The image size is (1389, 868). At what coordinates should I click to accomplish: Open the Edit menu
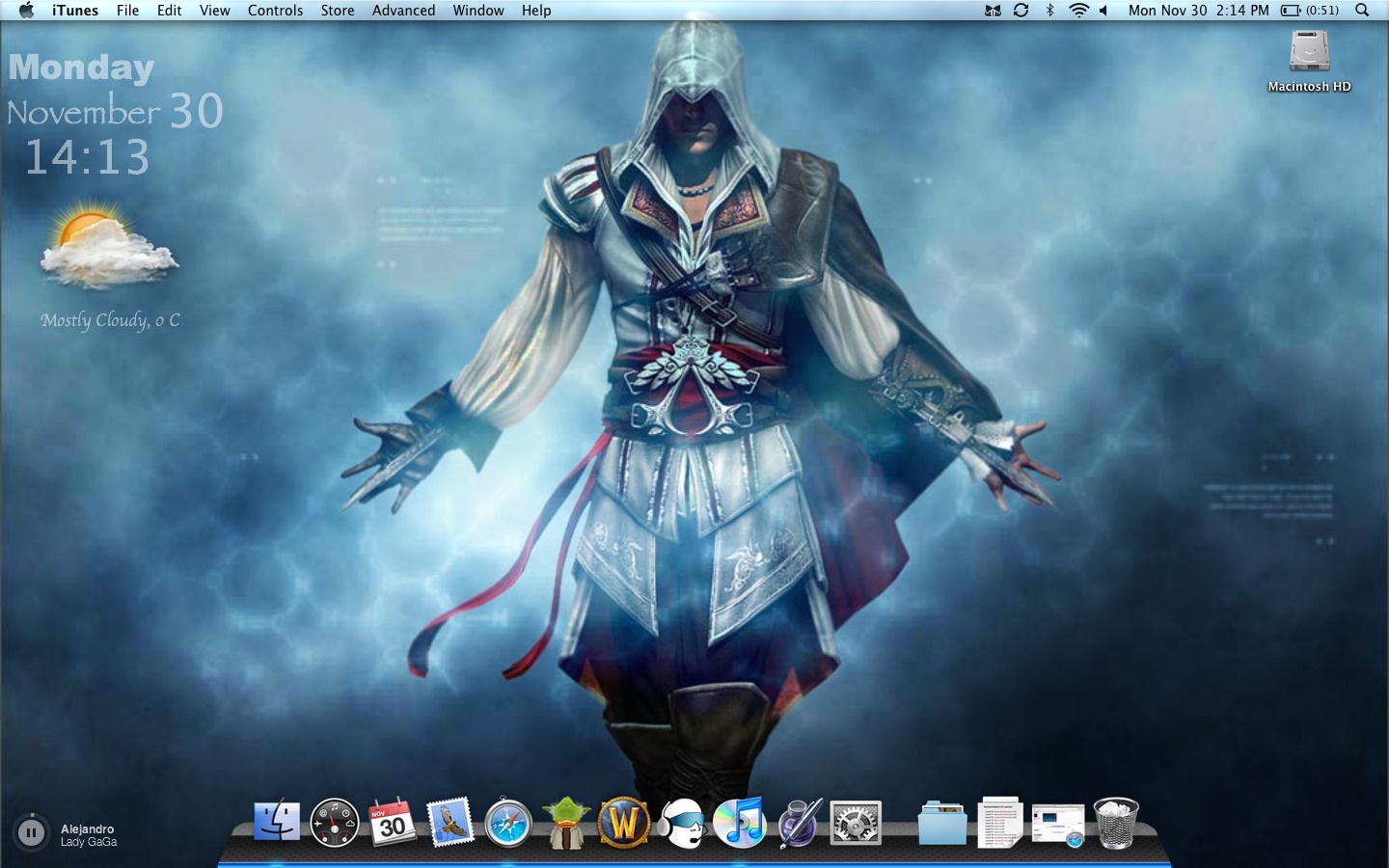point(170,11)
